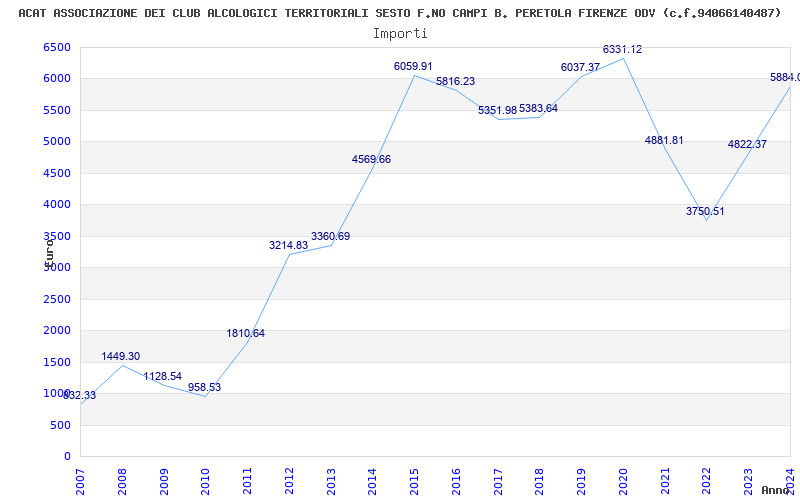
Task: Select the data label 6059.91
Action: (x=413, y=66)
